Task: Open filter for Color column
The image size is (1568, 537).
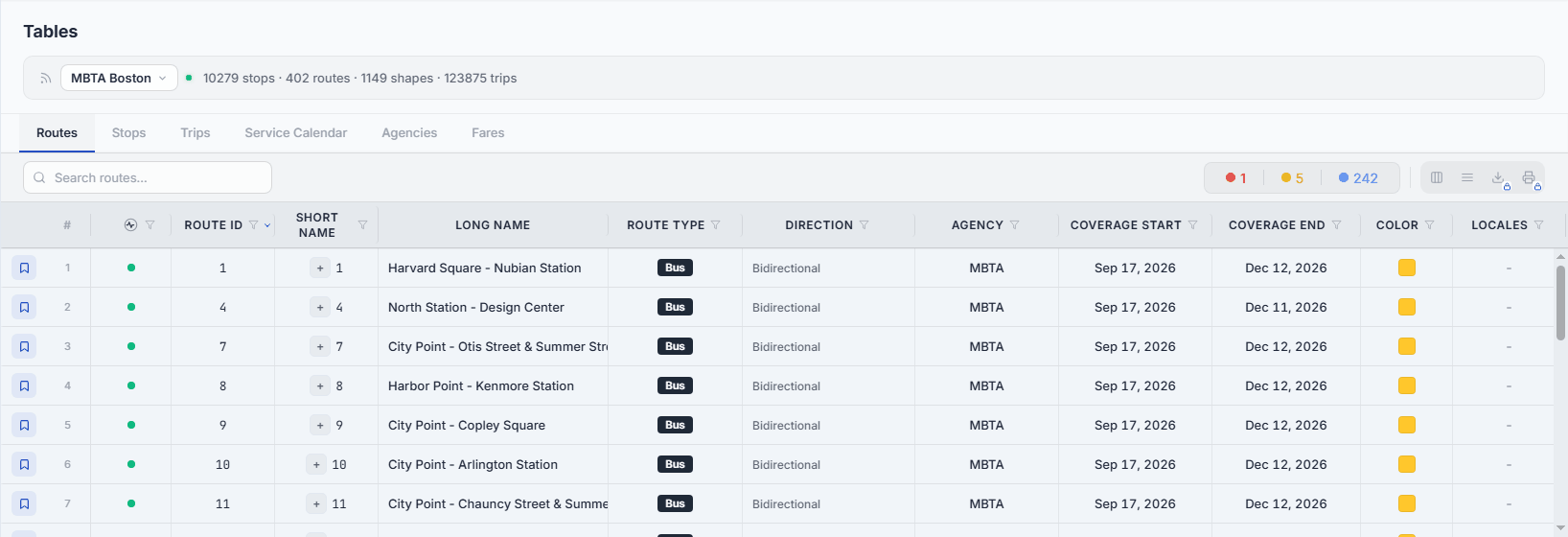Action: point(1430,225)
